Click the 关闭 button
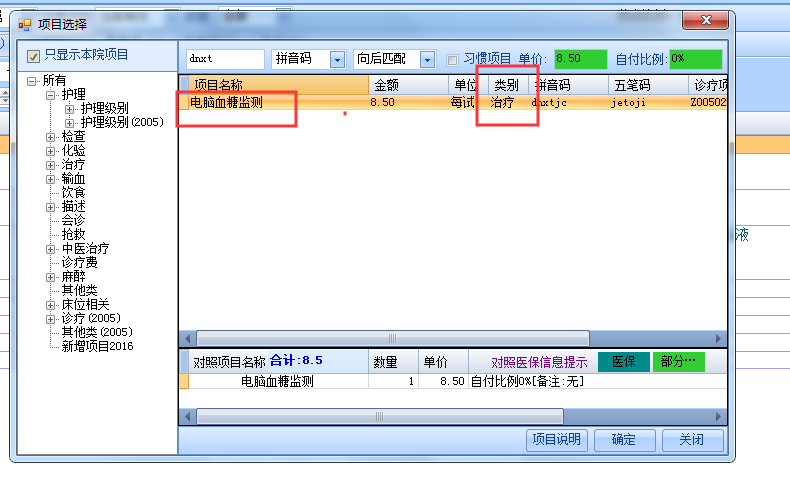790x494 pixels. (692, 440)
